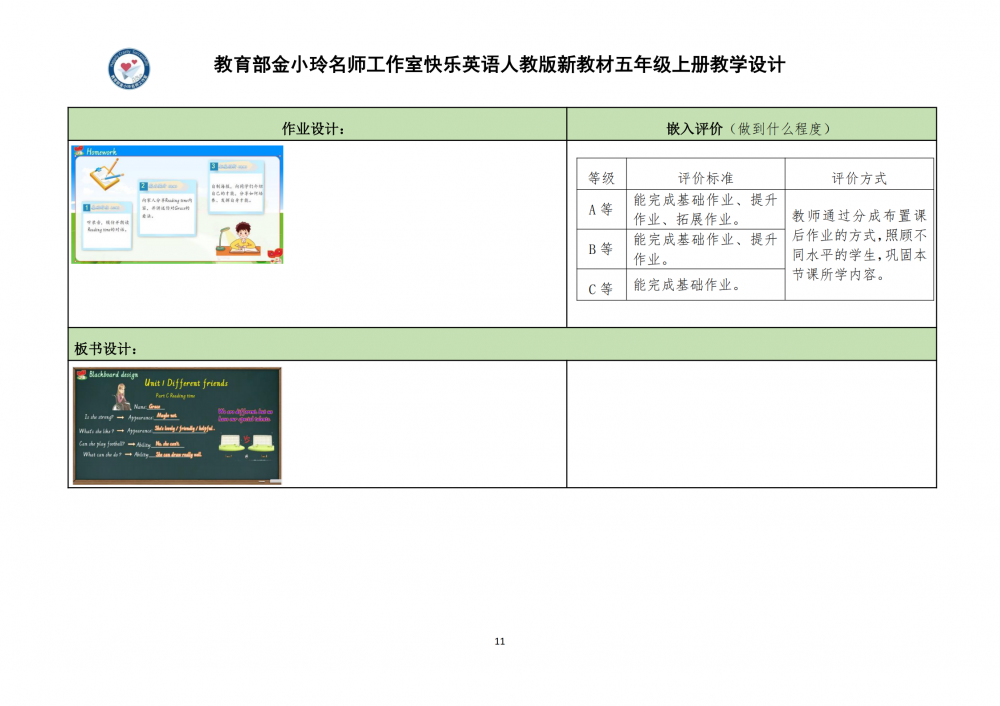Click the studio logo in the header
Image resolution: width=1000 pixels, height=706 pixels.
click(x=129, y=68)
